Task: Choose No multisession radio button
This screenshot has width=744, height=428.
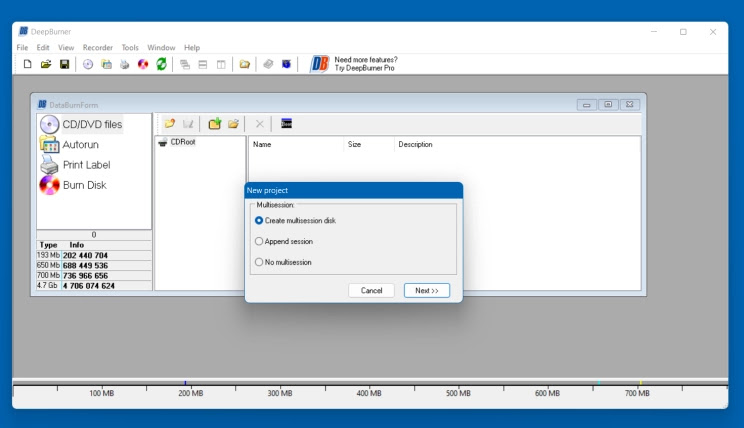Action: coord(283,262)
